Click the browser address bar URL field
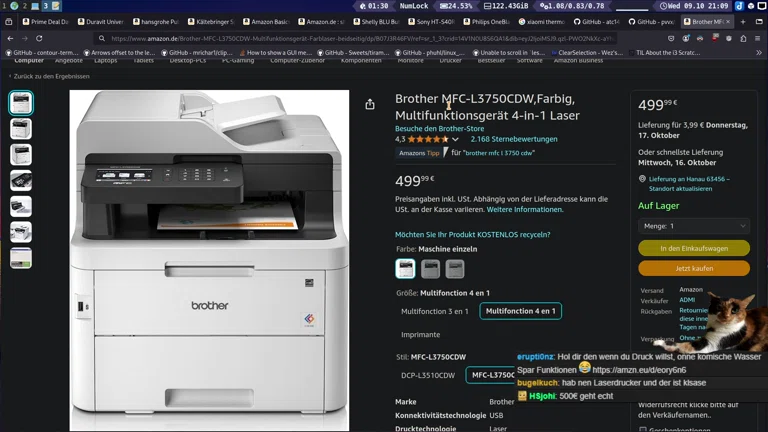Screen dimensions: 768x432 [360, 38]
